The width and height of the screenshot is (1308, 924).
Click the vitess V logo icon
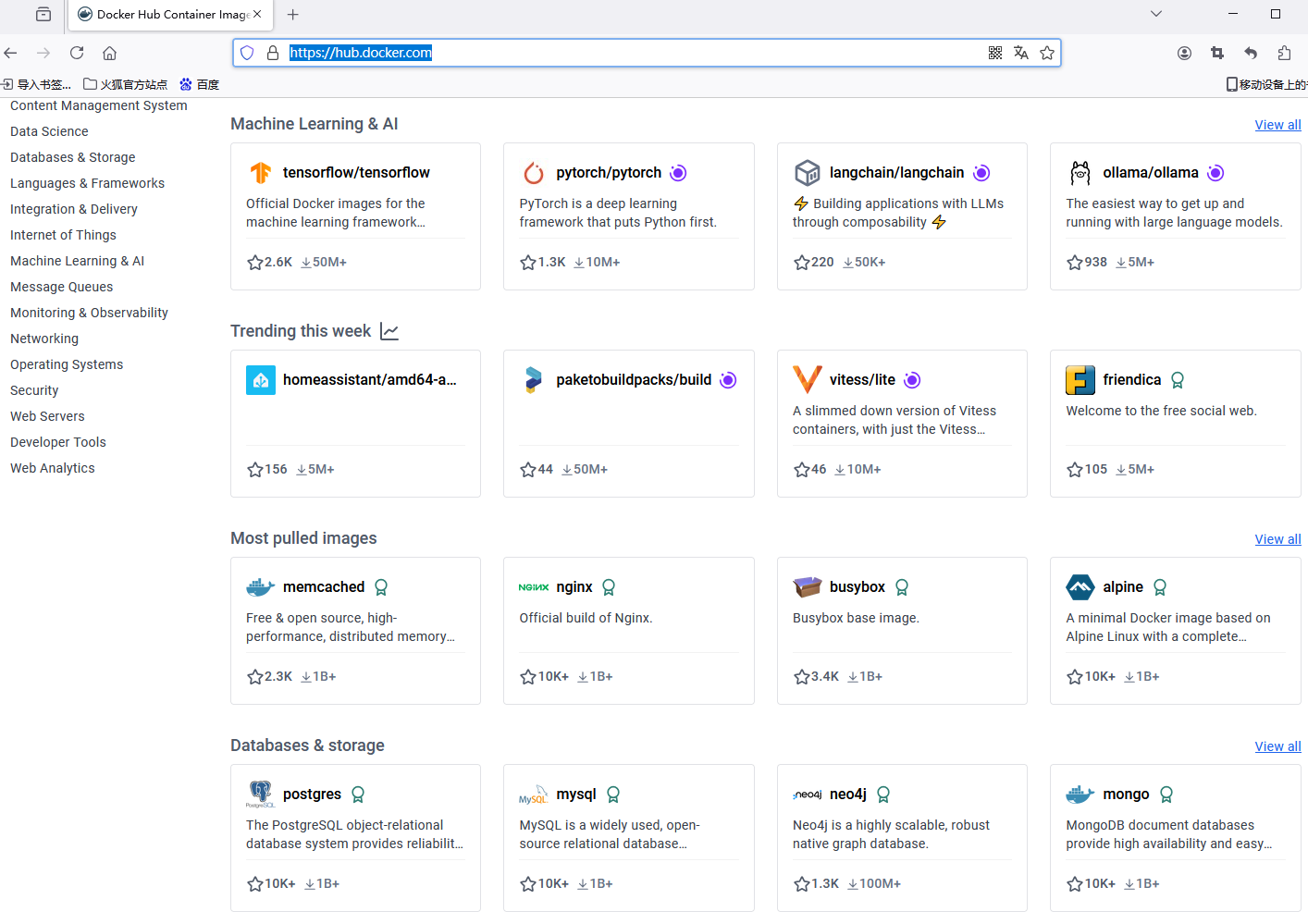[x=808, y=379]
